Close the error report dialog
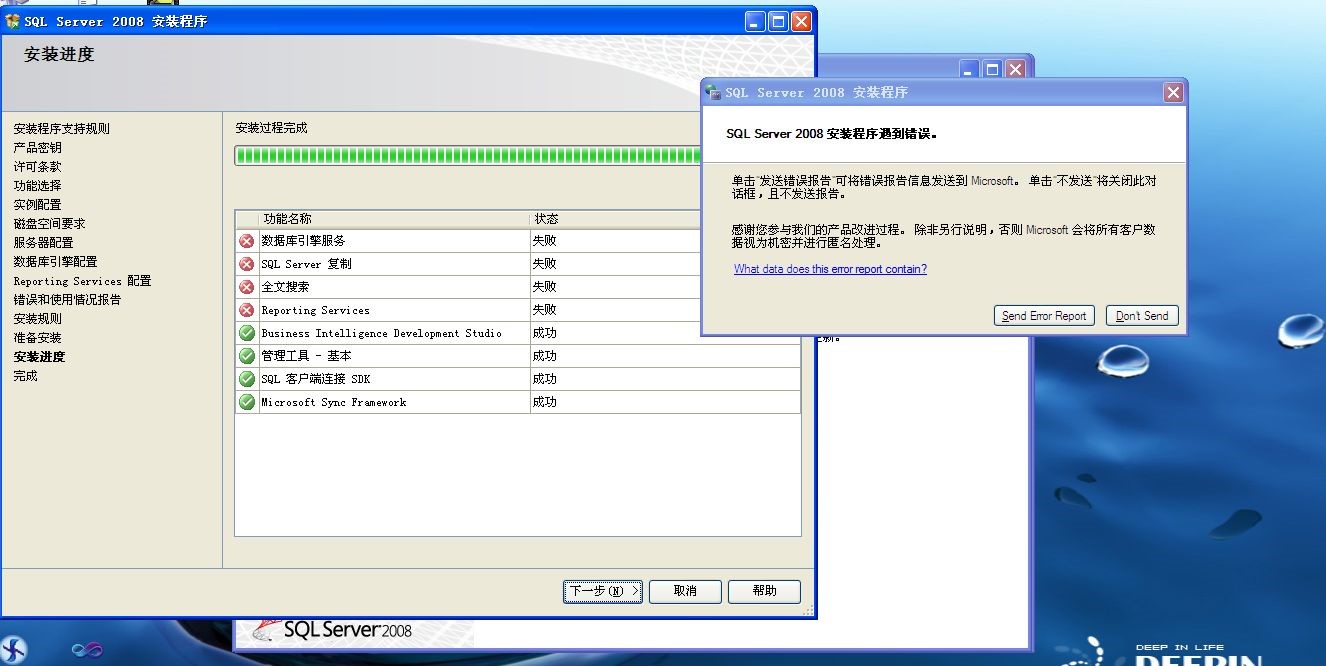Image resolution: width=1326 pixels, height=666 pixels. (x=1173, y=92)
